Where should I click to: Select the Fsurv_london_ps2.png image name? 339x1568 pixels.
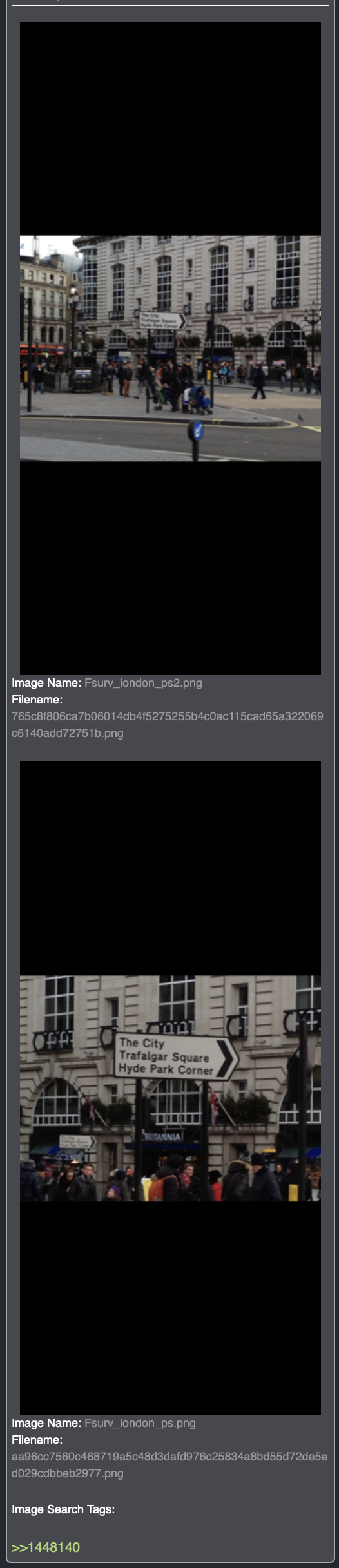143,683
